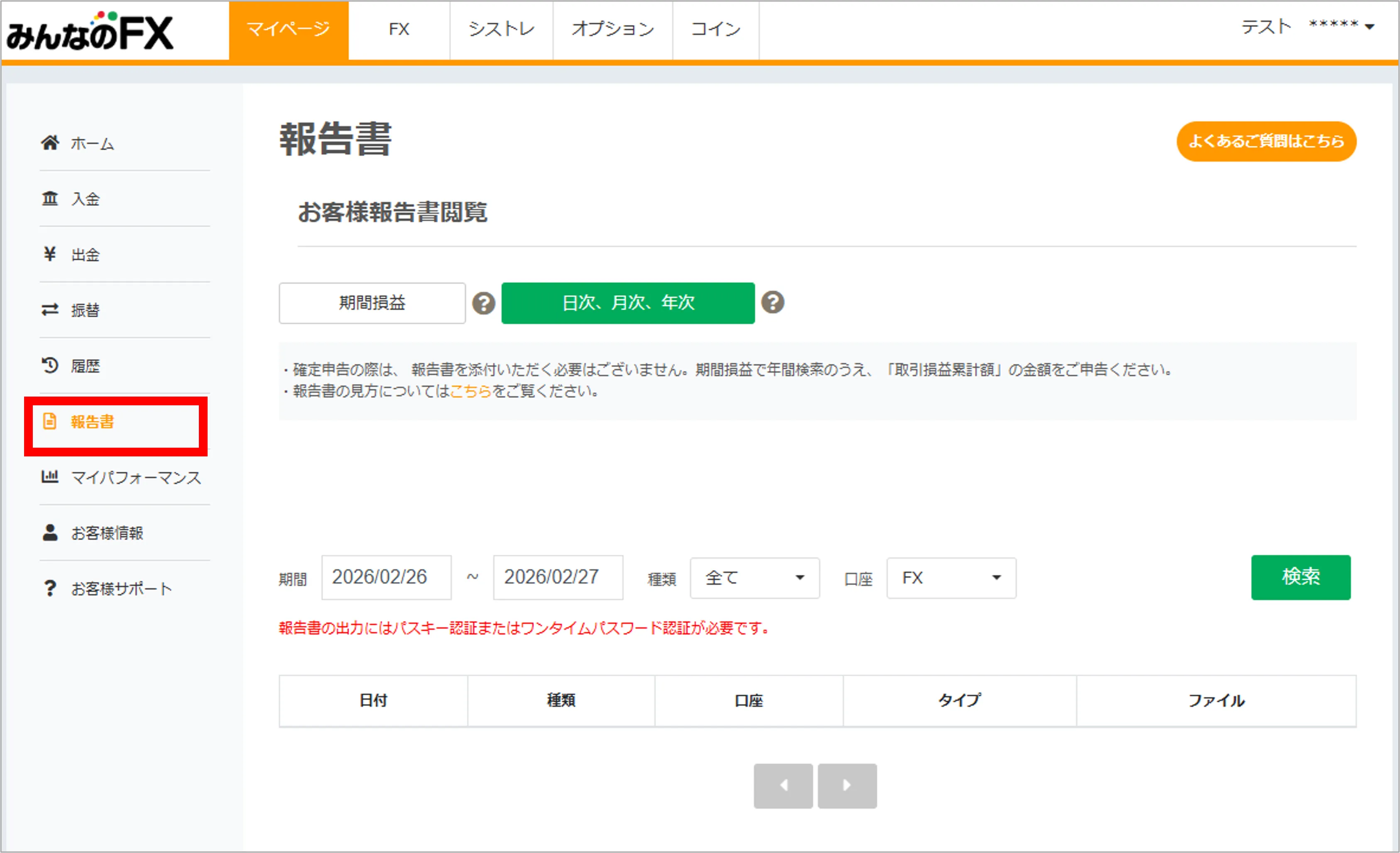
Task: Open the 口座 dropdown showing FX
Action: 951,578
